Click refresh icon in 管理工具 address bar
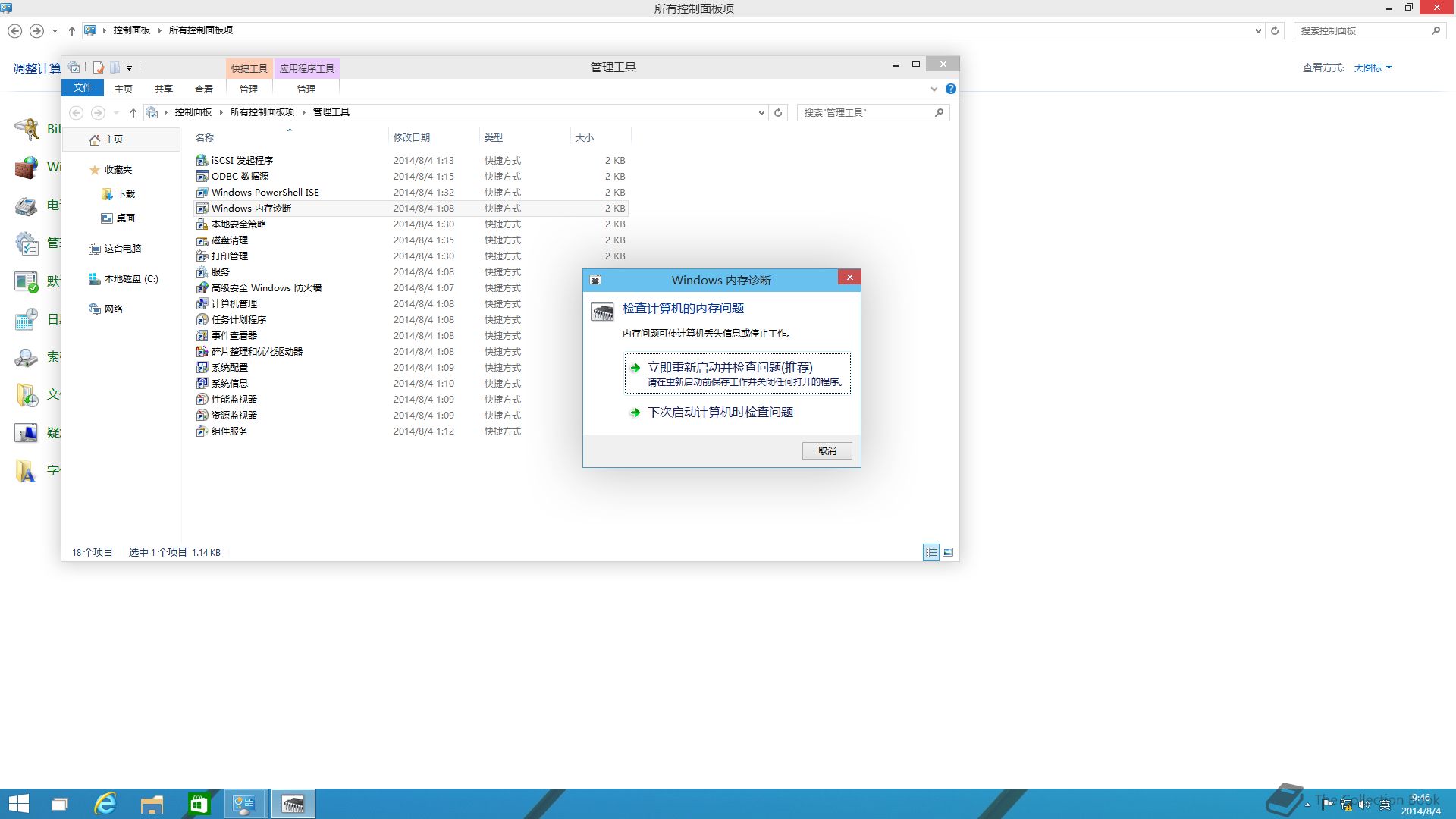Screen dimensions: 1456x819 [x=778, y=112]
